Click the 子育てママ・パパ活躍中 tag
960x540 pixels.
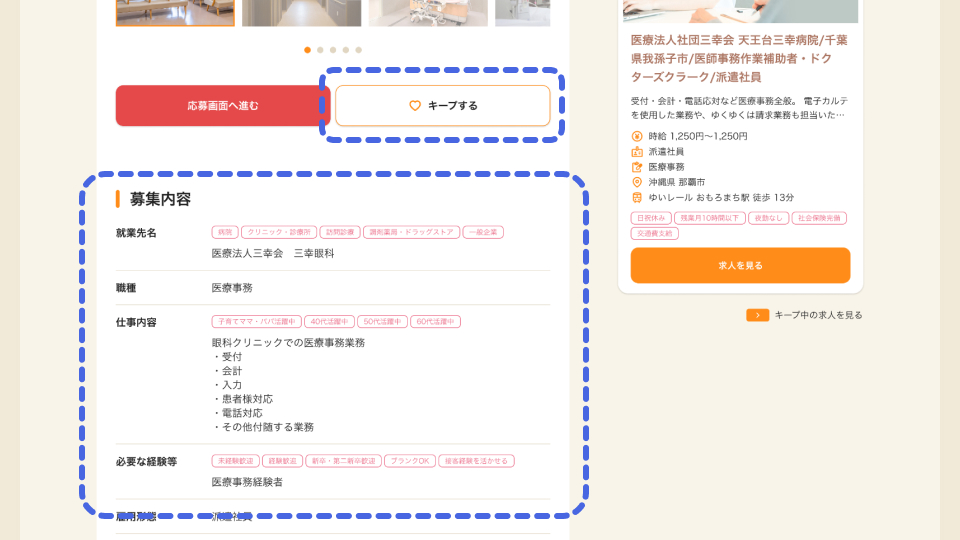coord(256,322)
